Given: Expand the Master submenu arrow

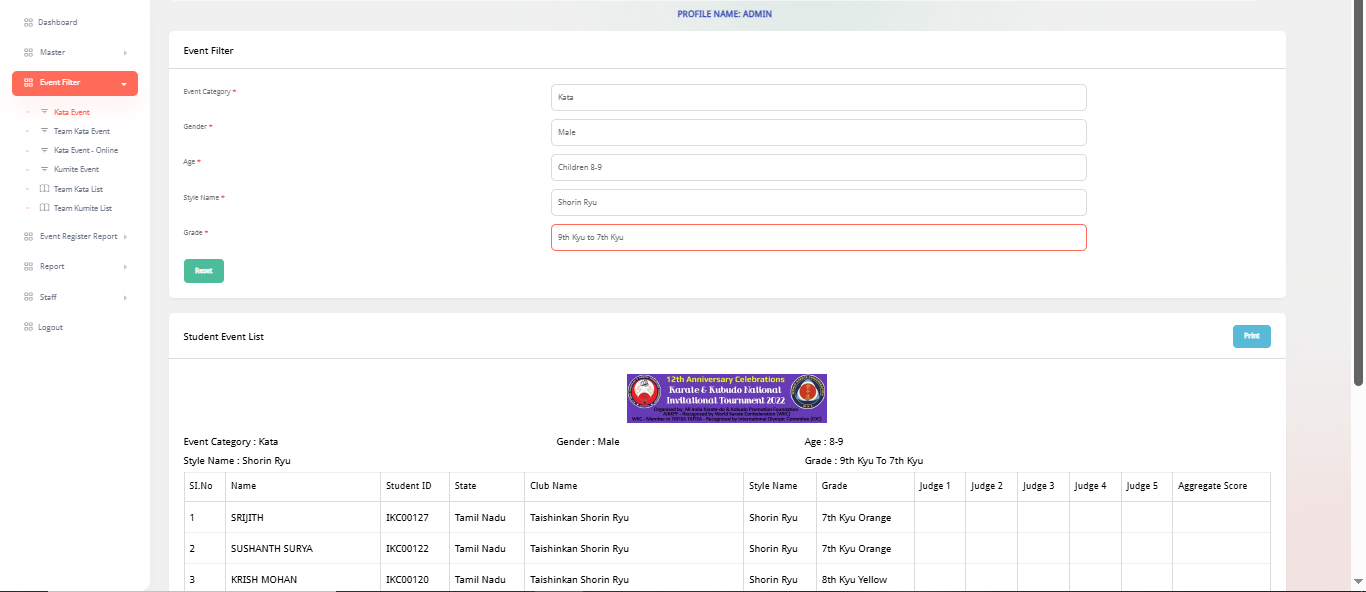Looking at the screenshot, I should [x=125, y=52].
